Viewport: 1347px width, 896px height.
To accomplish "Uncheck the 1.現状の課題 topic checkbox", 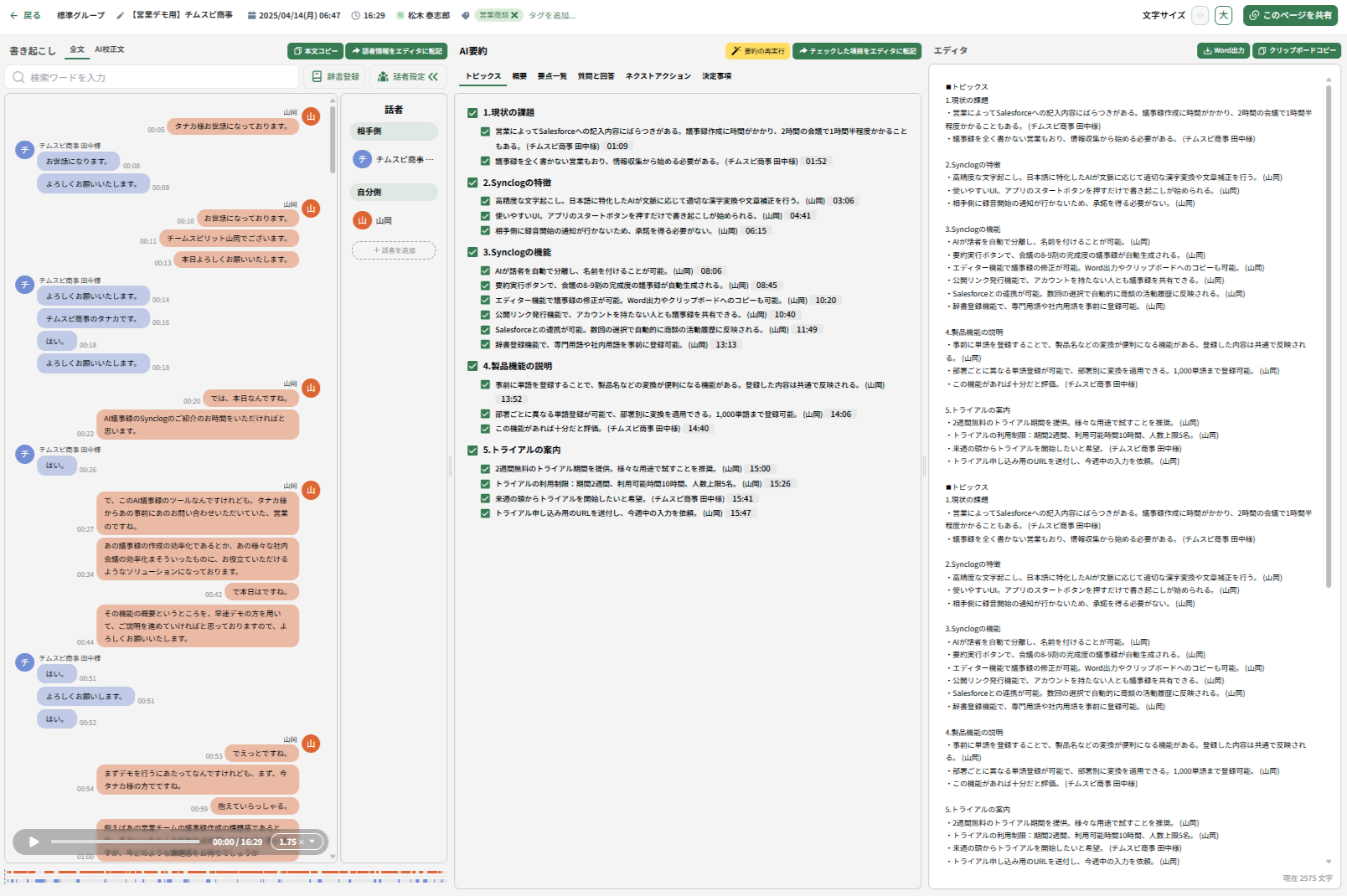I will click(472, 112).
